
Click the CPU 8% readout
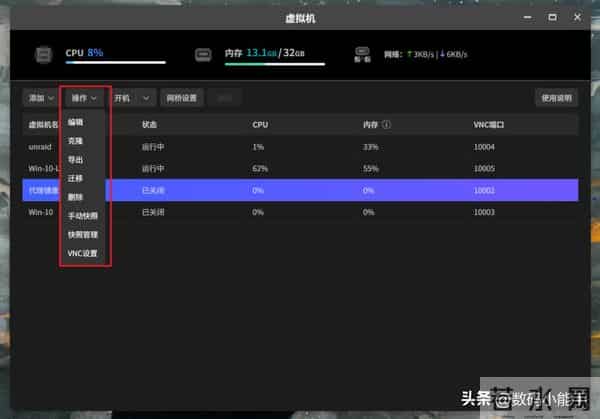84,52
